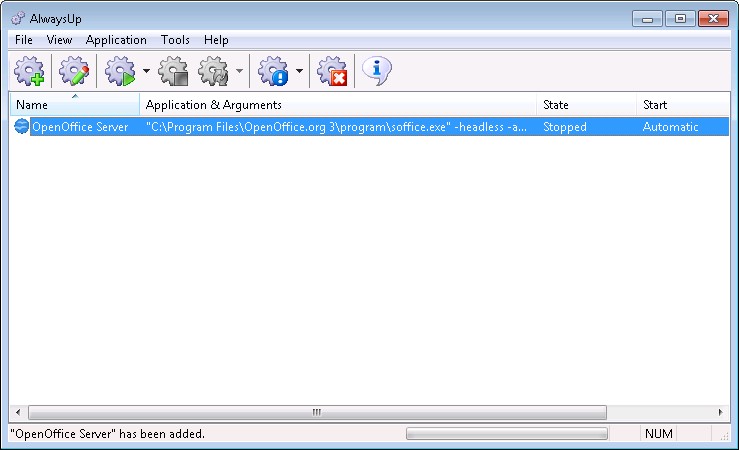Sort by the Start column header
Image resolution: width=739 pixels, height=450 pixels.
(683, 104)
